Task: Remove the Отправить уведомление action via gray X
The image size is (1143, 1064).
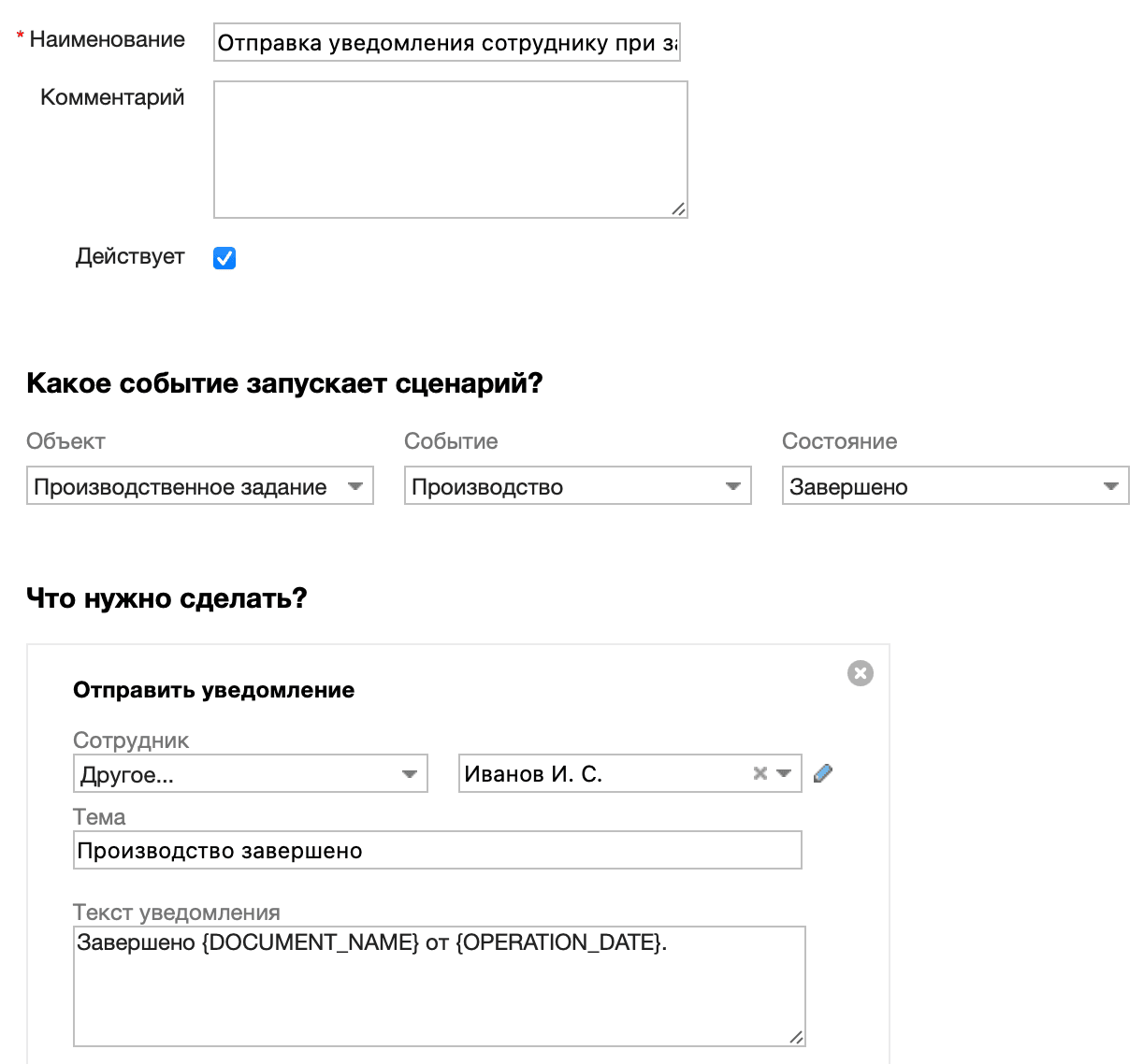Action: [860, 672]
